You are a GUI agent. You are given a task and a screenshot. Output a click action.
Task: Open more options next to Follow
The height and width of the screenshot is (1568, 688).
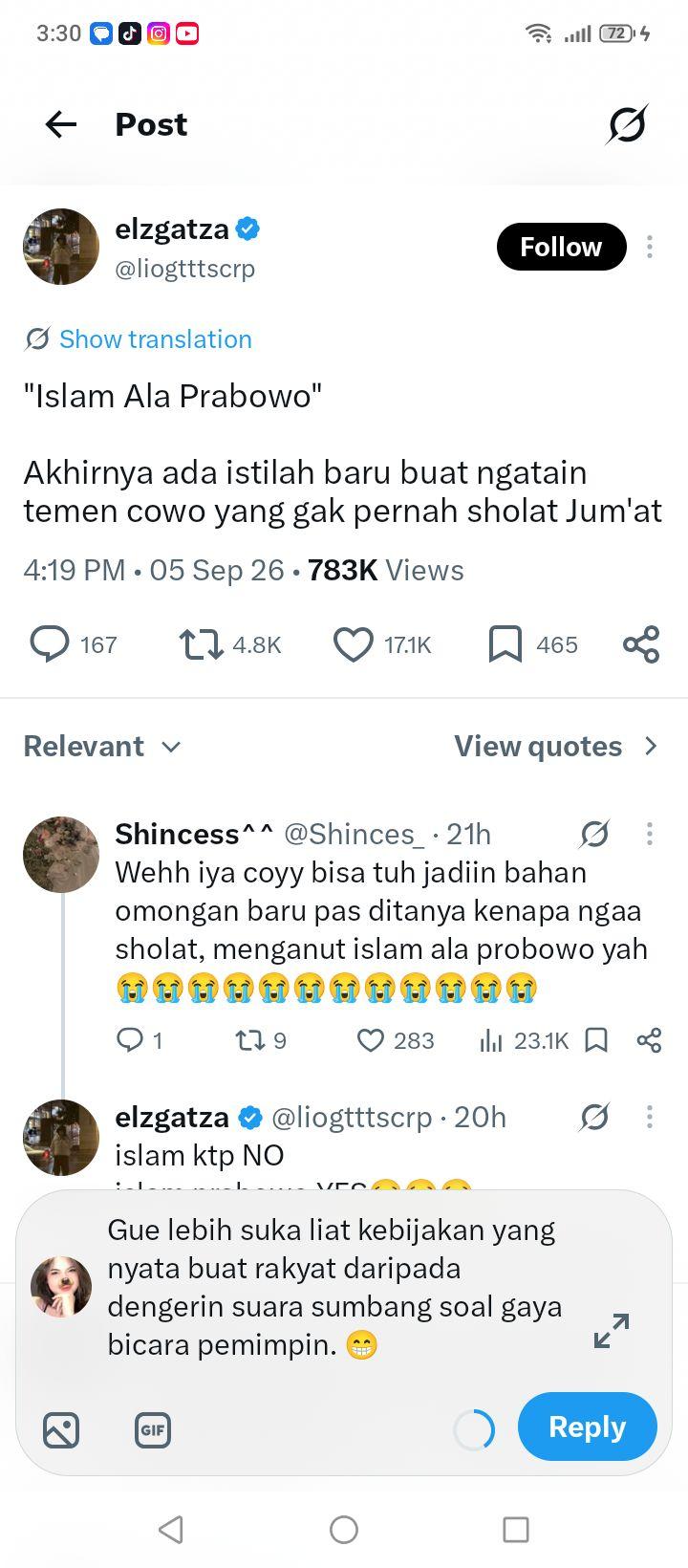650,247
